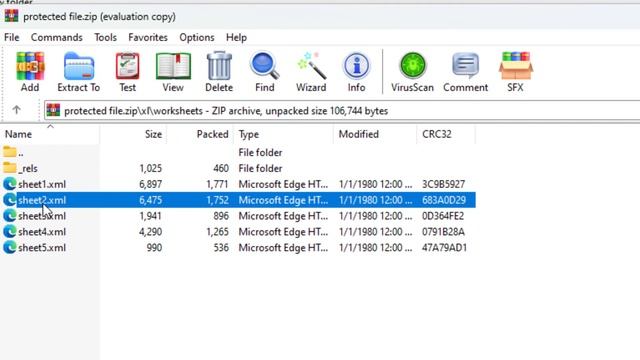Show archive Info
The image size is (640, 360).
[x=356, y=72]
